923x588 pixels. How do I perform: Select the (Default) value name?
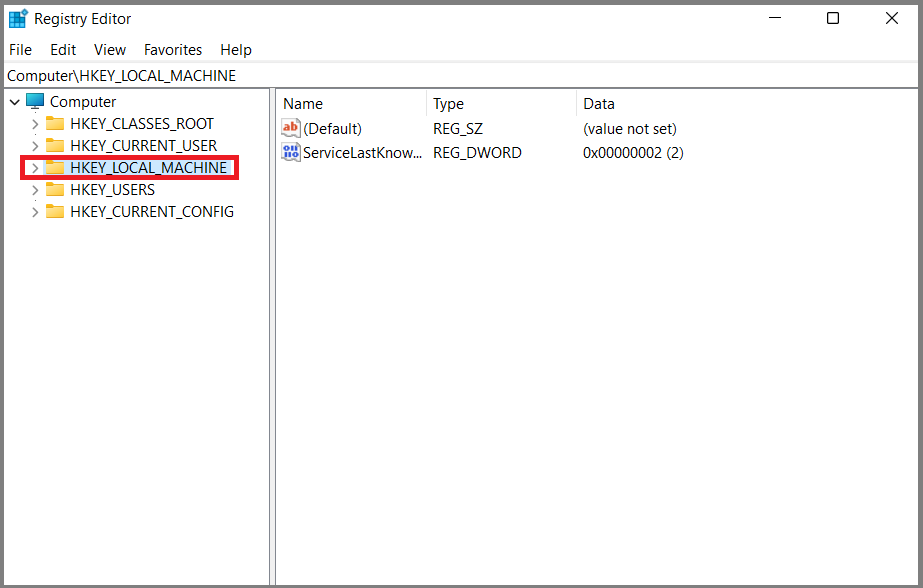pyautogui.click(x=333, y=128)
